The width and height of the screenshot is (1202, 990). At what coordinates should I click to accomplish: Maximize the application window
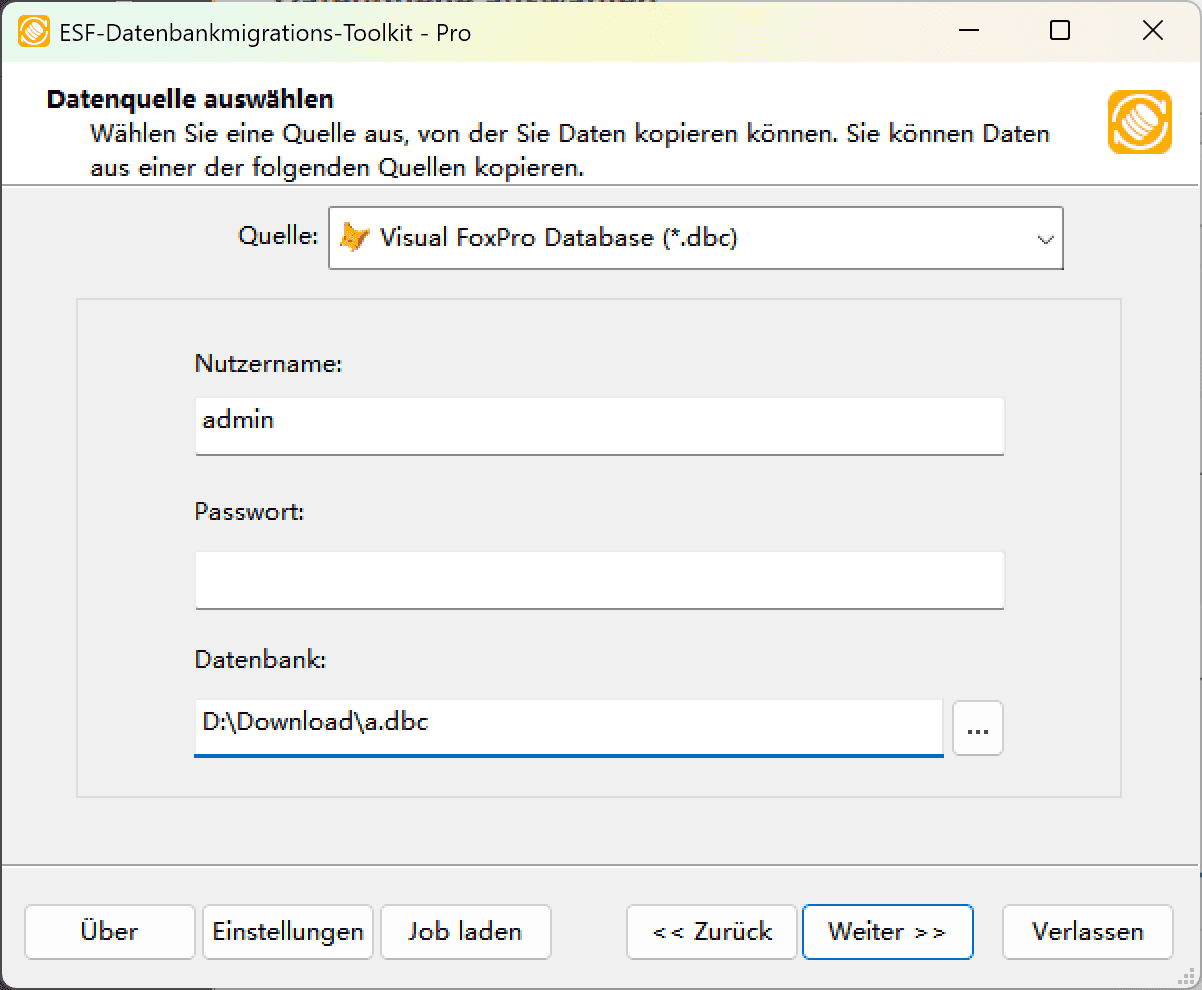point(1060,31)
